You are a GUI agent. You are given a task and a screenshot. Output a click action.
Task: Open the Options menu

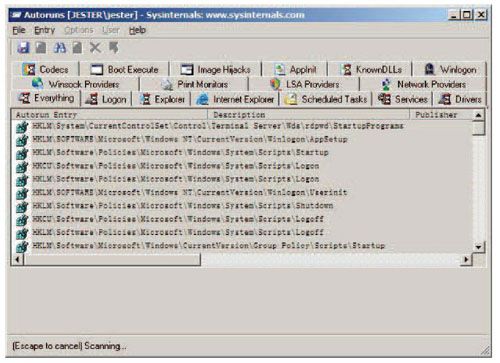(79, 30)
